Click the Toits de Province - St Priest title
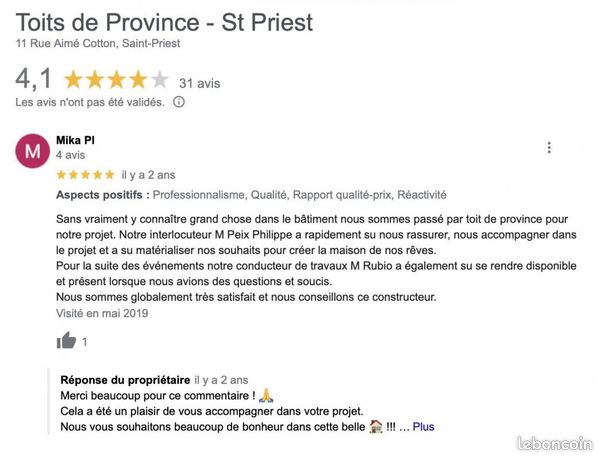This screenshot has width=604, height=460. (164, 22)
